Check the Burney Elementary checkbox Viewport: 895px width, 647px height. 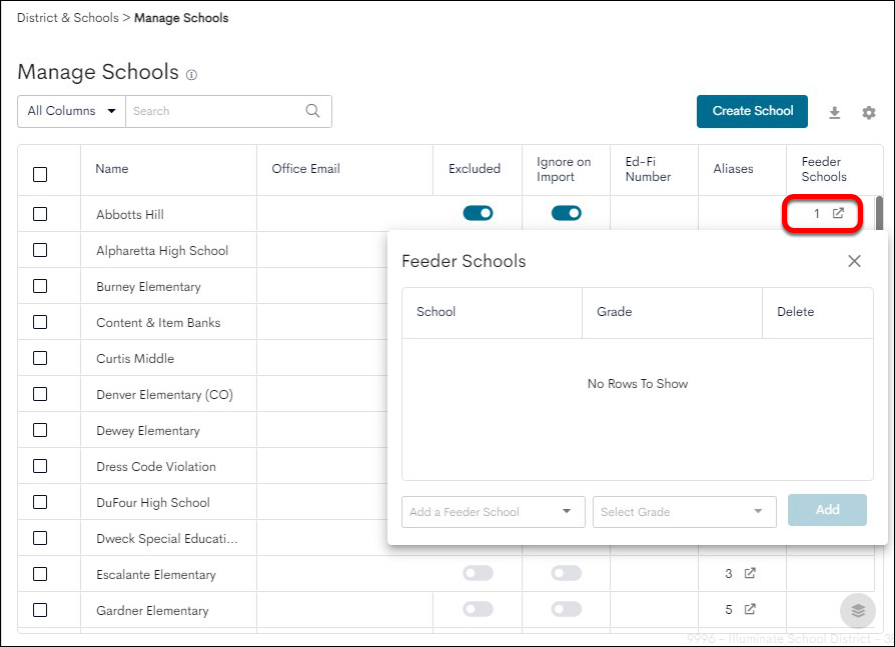[40, 286]
